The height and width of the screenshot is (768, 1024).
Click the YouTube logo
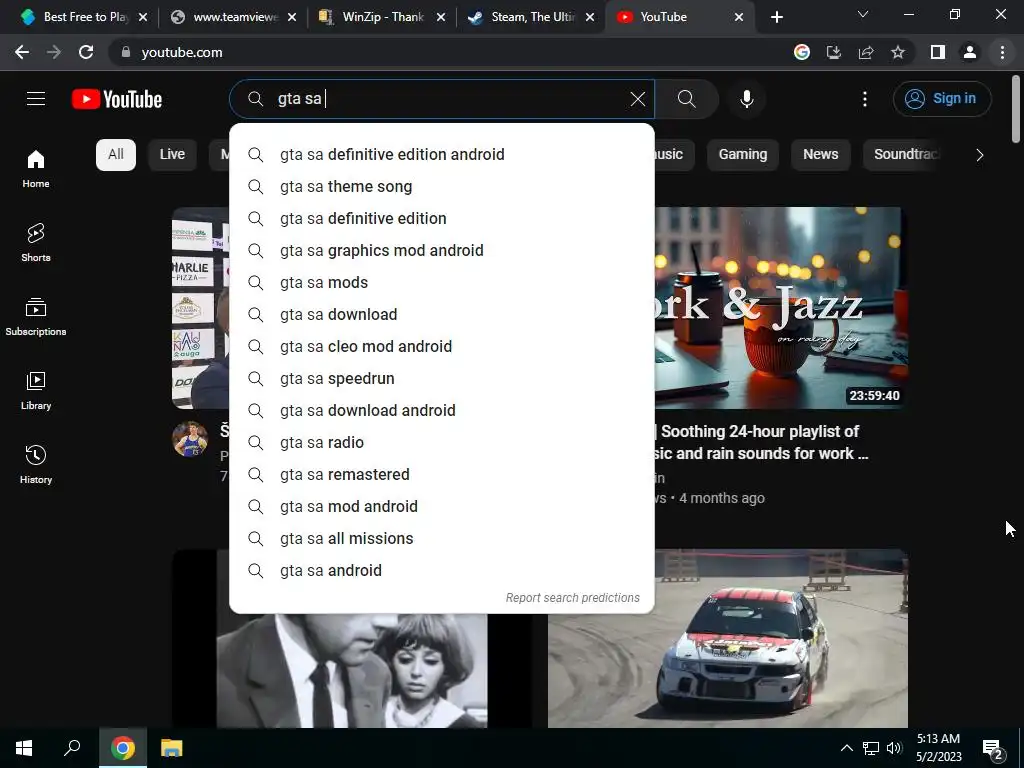coord(117,99)
